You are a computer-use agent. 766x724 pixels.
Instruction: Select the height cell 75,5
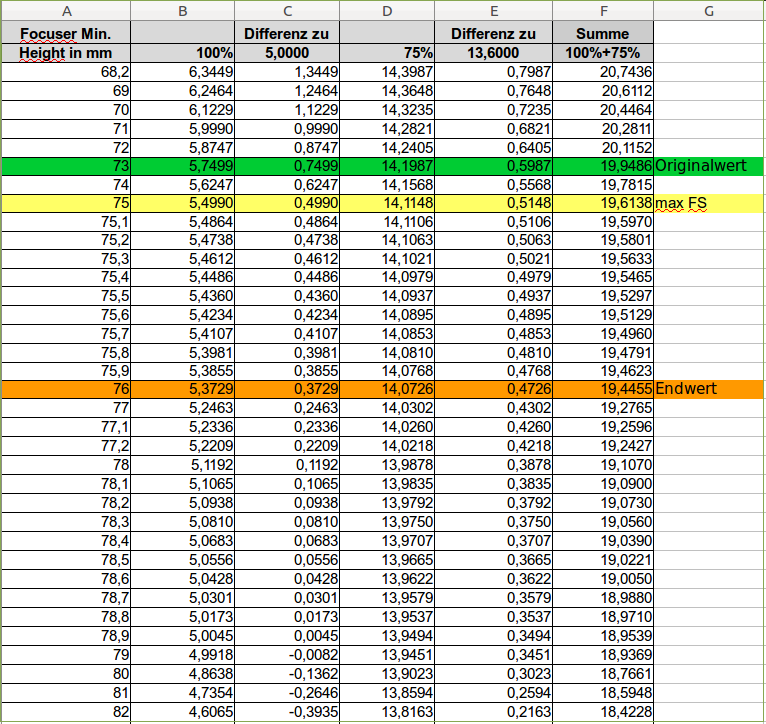coord(66,296)
